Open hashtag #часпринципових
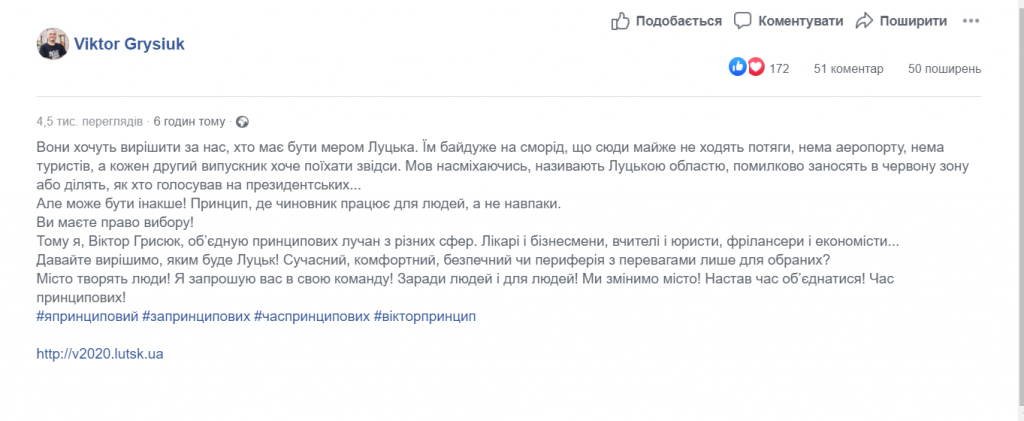The height and width of the screenshot is (421, 1024). (311, 316)
